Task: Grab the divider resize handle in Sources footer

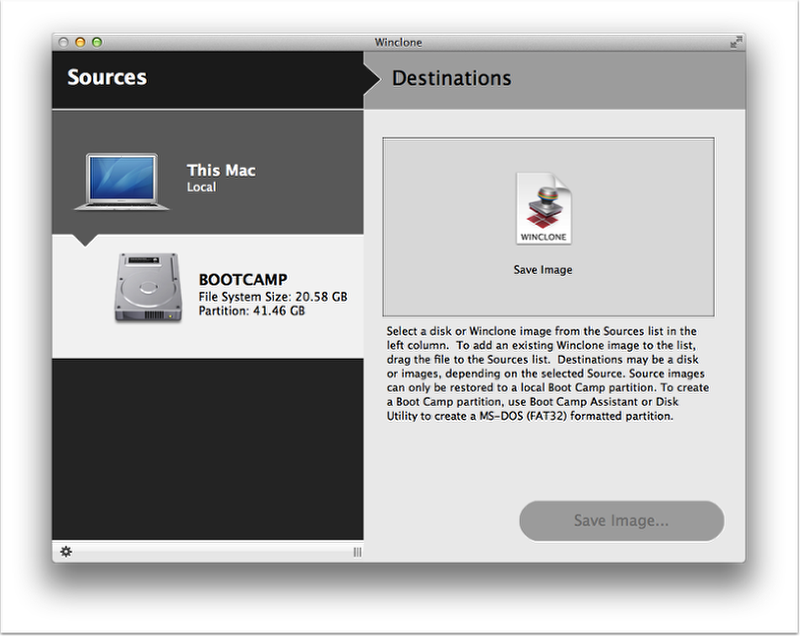Action: pos(357,552)
